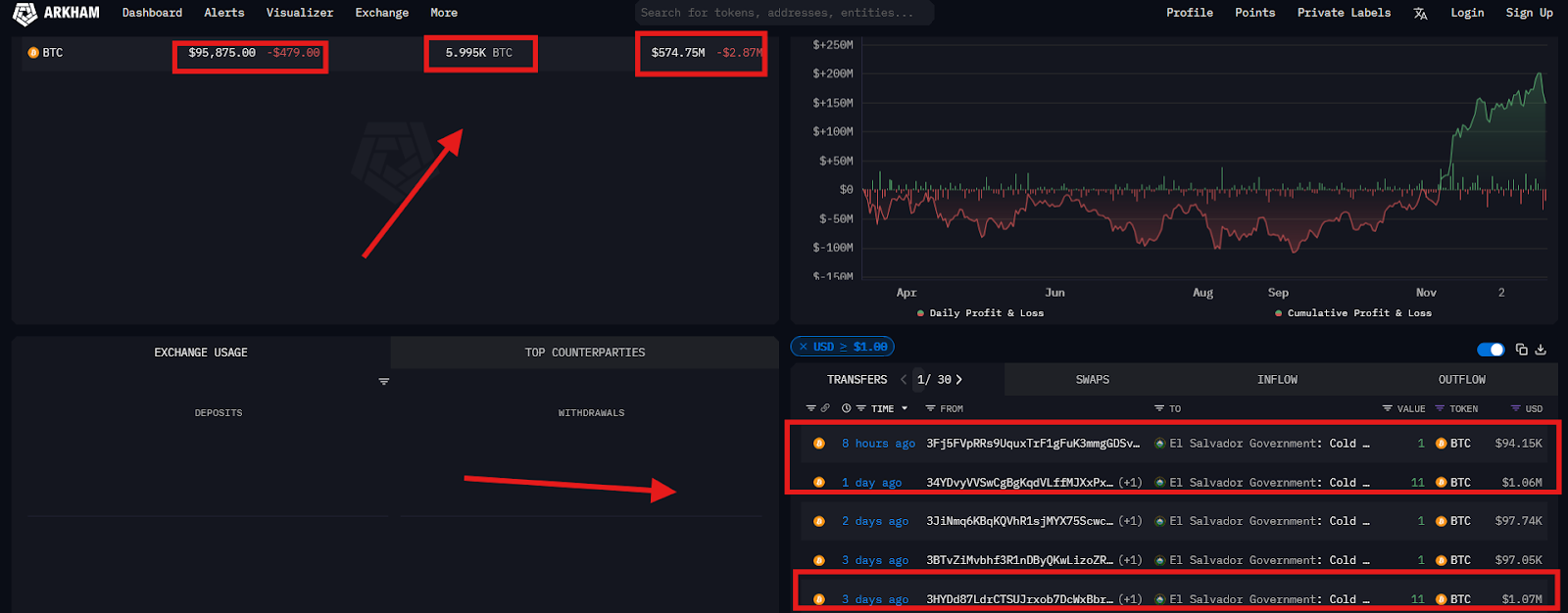Open the More menu in navbar
This screenshot has width=1568, height=613.
tap(444, 13)
